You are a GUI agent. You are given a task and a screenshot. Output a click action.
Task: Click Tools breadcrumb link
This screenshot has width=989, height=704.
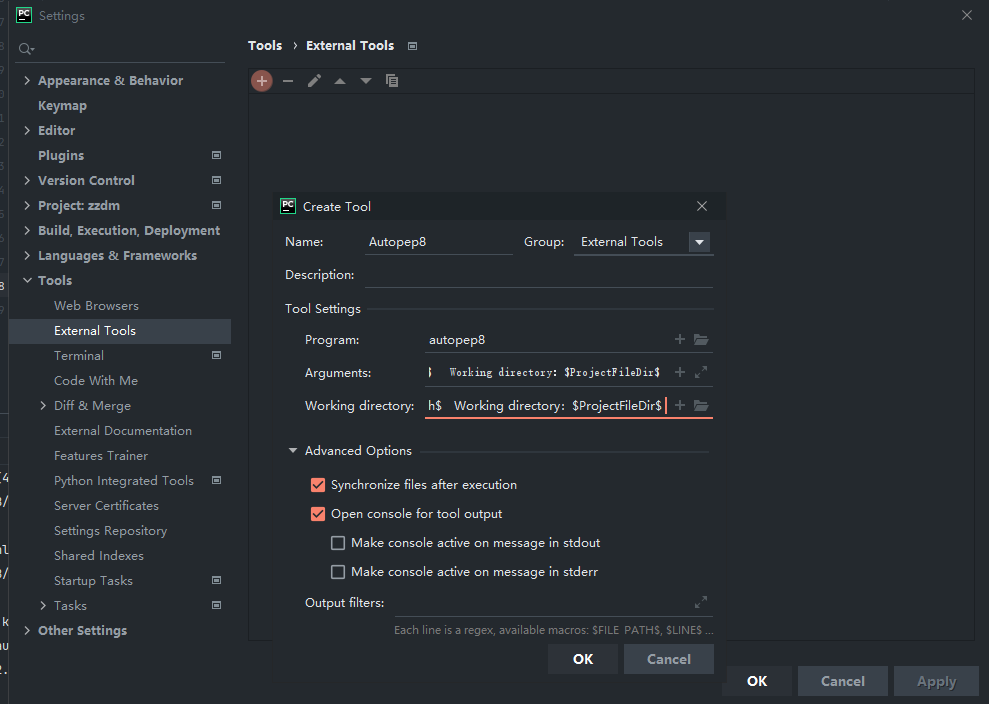[x=265, y=45]
